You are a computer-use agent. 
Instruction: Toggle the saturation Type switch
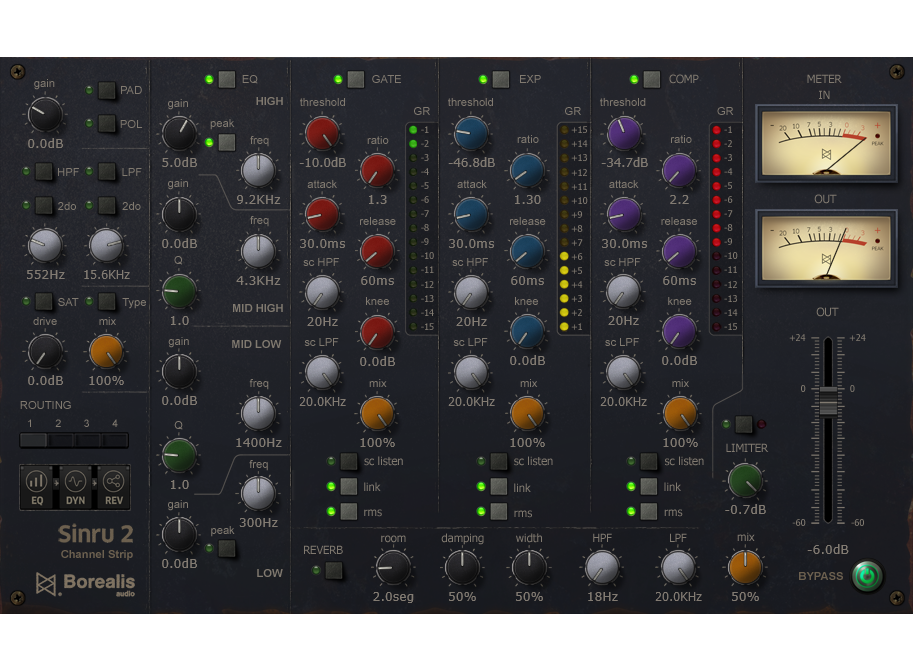click(107, 302)
